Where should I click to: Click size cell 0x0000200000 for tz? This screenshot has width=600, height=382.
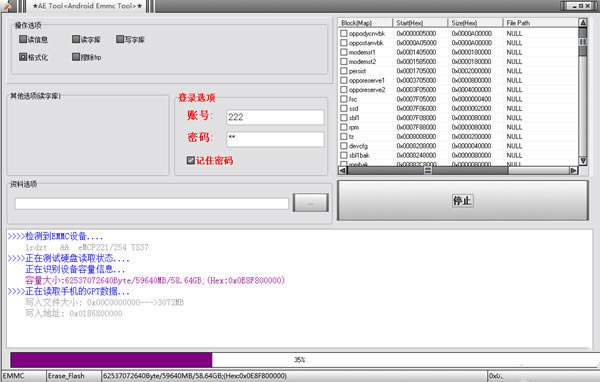(471, 137)
